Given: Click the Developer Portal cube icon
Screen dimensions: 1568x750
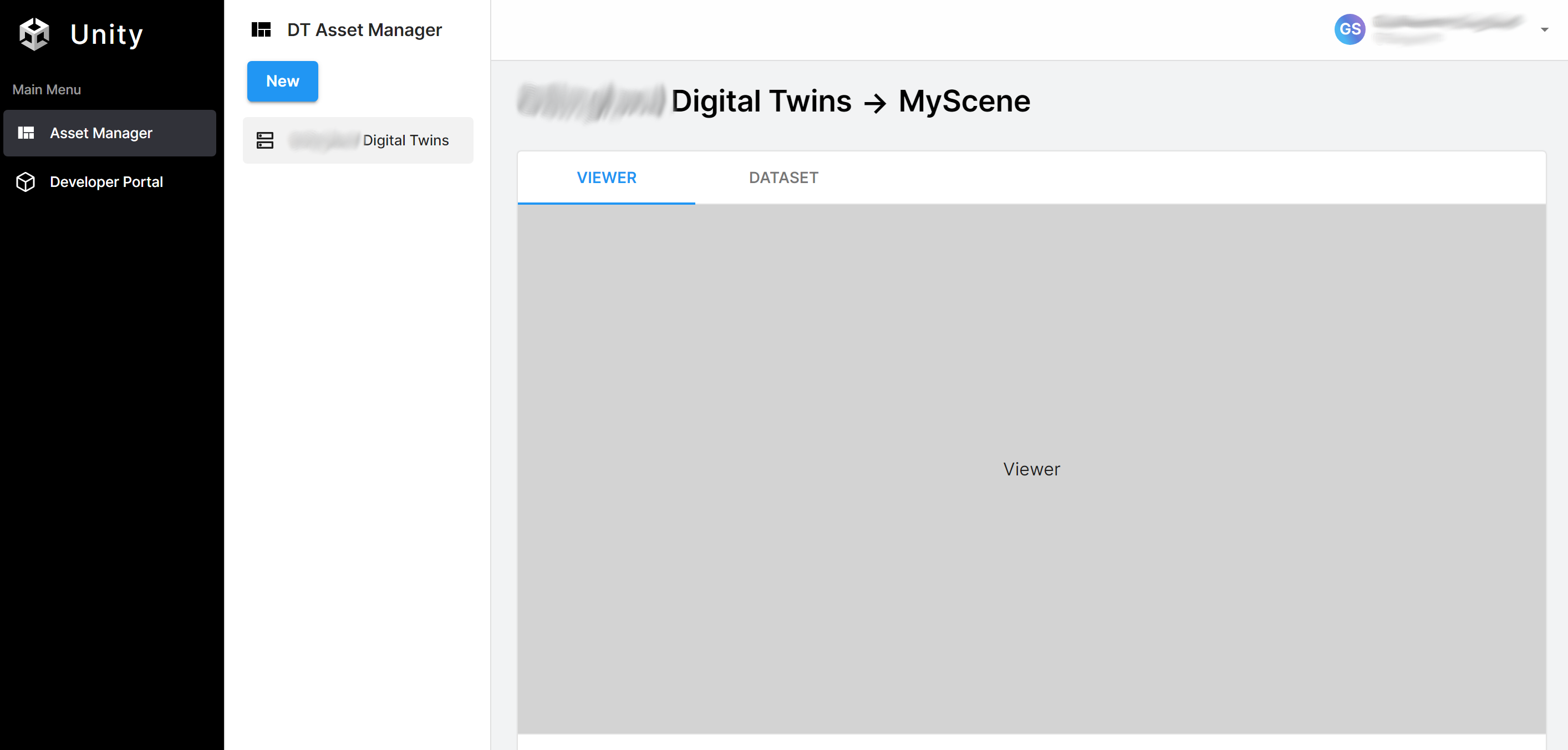Looking at the screenshot, I should [25, 181].
